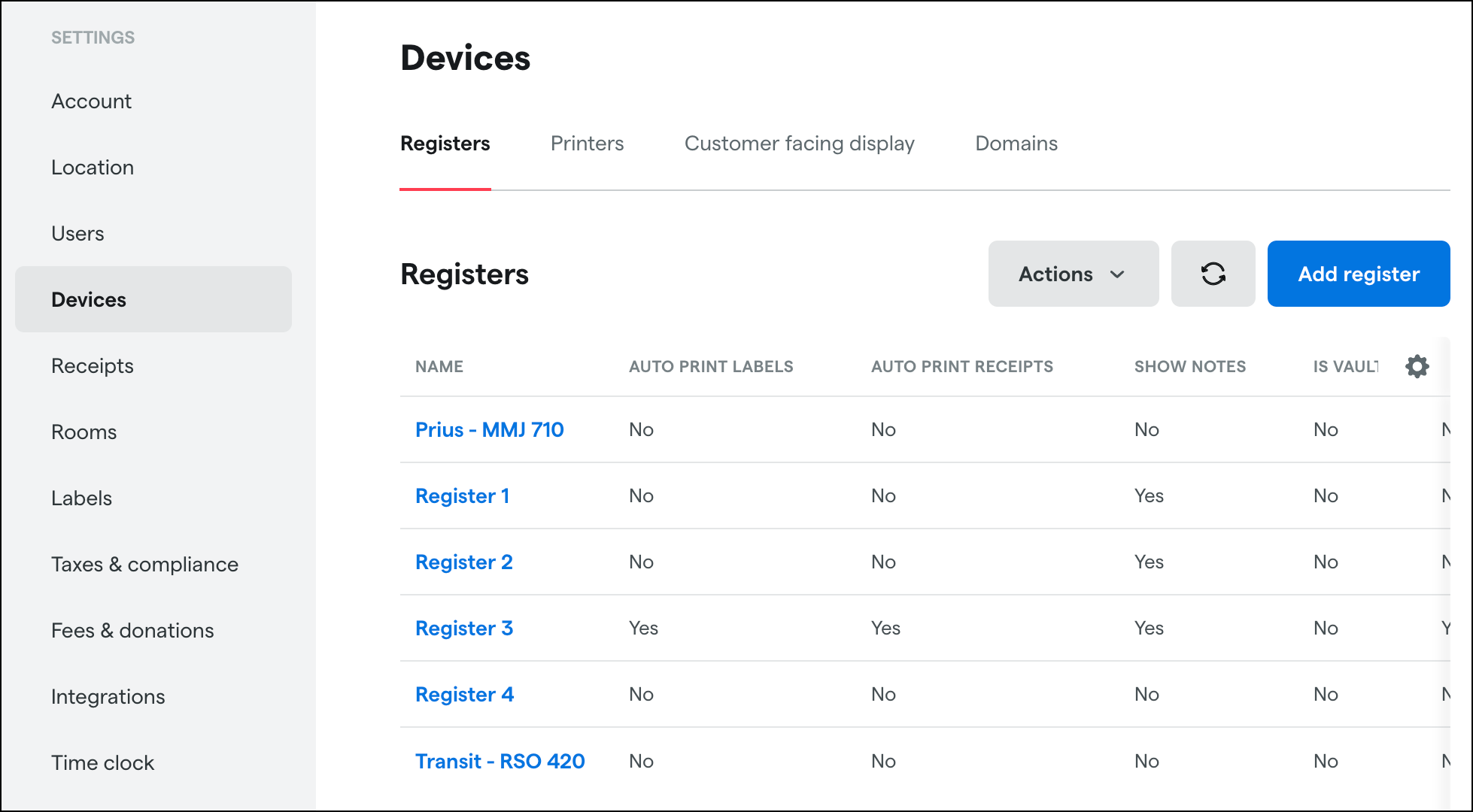The height and width of the screenshot is (812, 1473).
Task: Navigate to Users settings
Action: pos(77,234)
